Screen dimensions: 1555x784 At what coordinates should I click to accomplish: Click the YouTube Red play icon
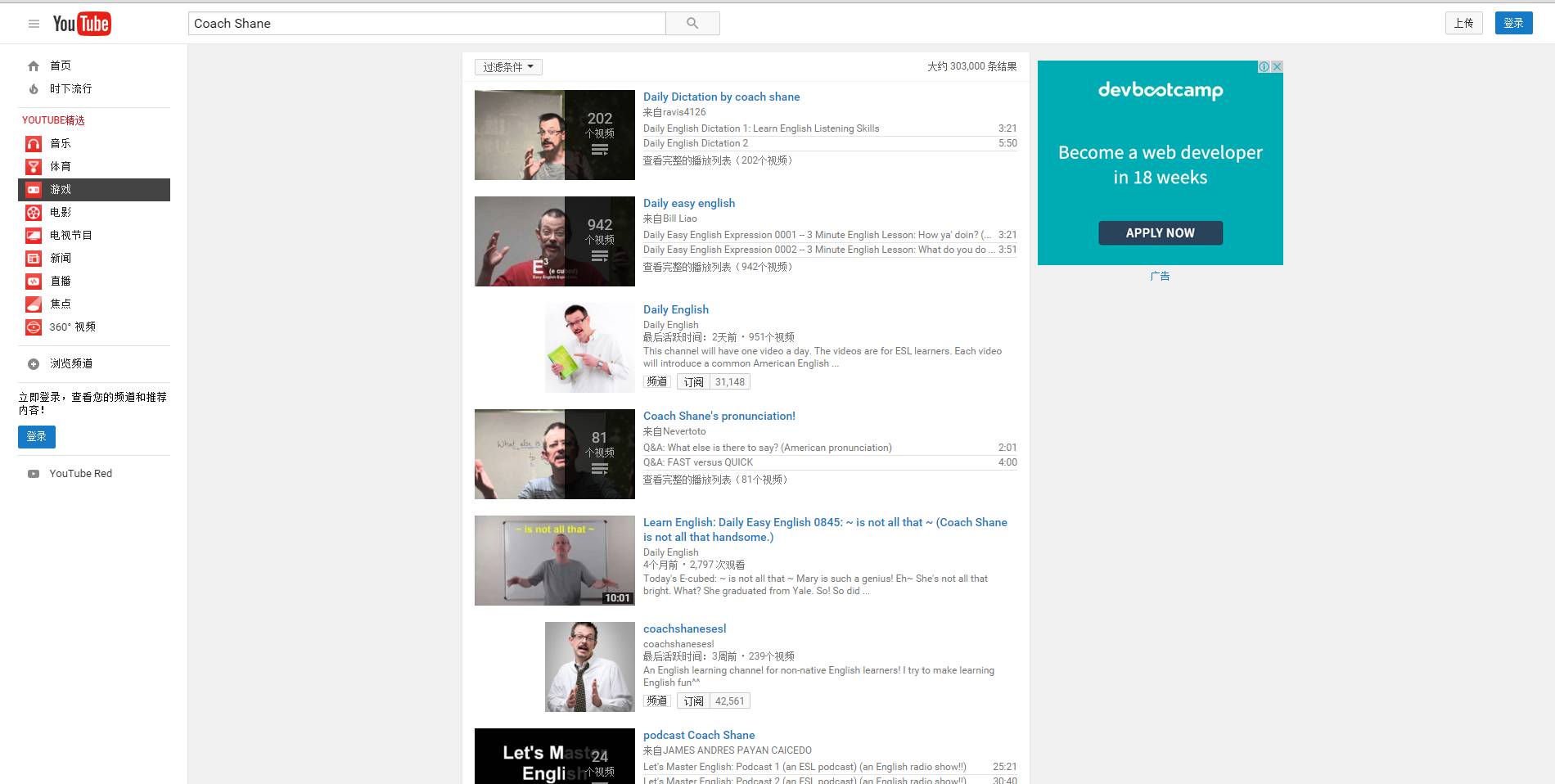[x=34, y=474]
